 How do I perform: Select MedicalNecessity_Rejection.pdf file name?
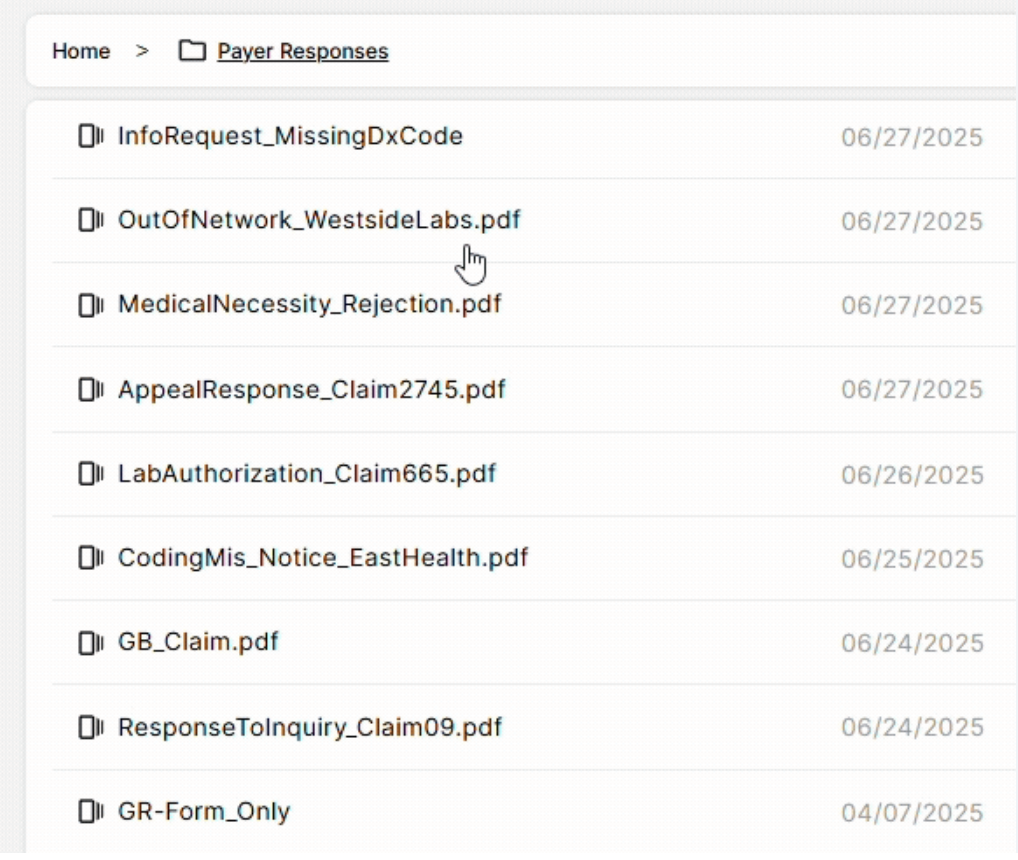(x=309, y=304)
